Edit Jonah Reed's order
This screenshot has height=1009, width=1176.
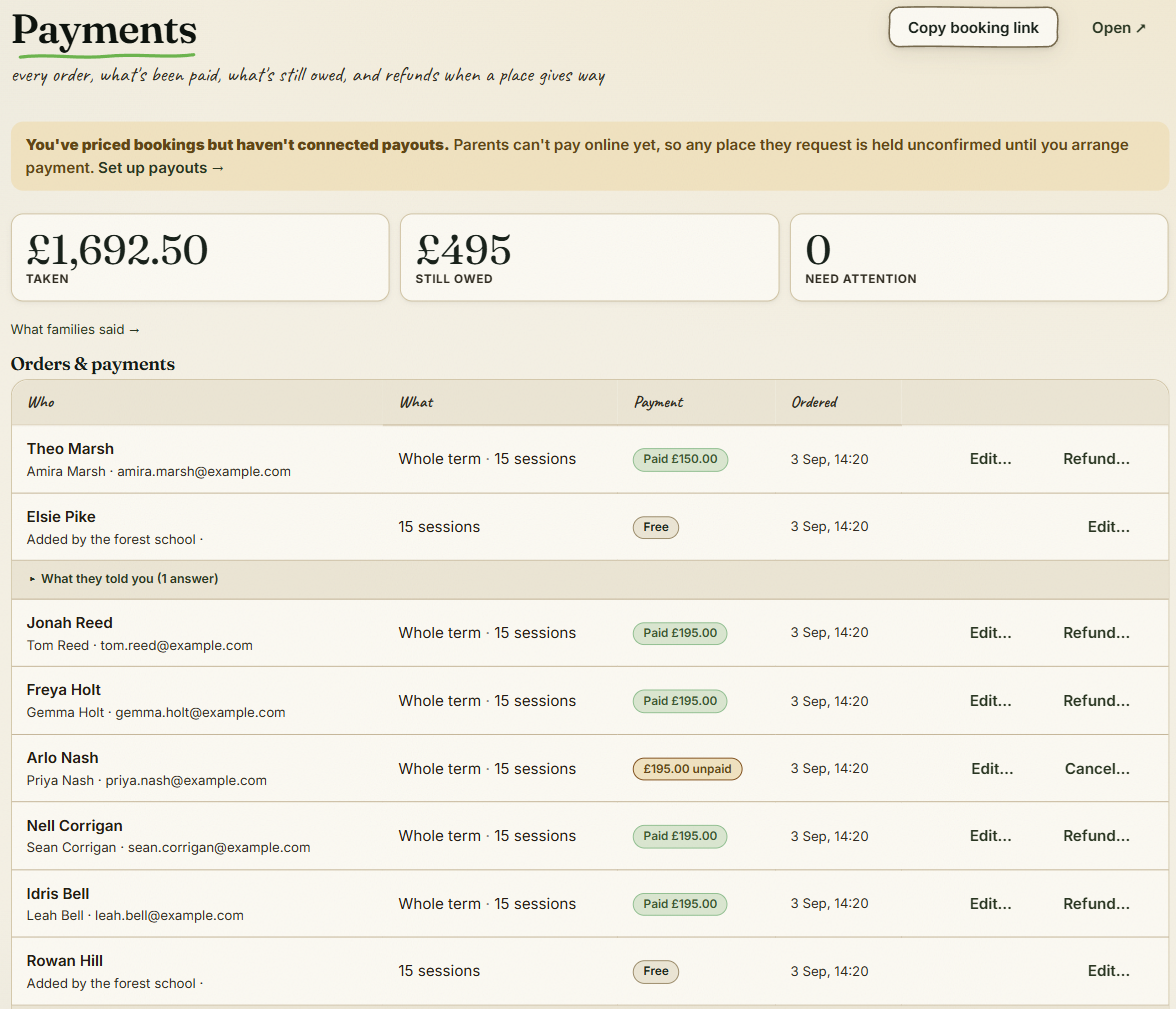990,633
